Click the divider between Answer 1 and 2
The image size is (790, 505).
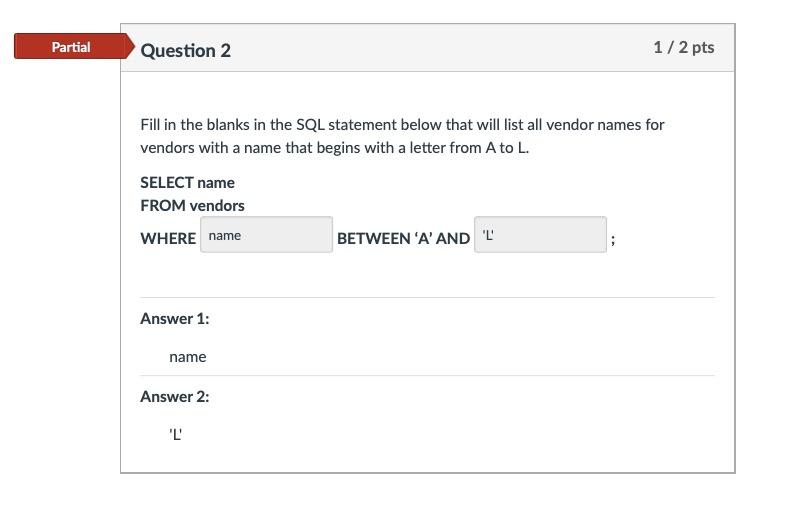tap(427, 375)
